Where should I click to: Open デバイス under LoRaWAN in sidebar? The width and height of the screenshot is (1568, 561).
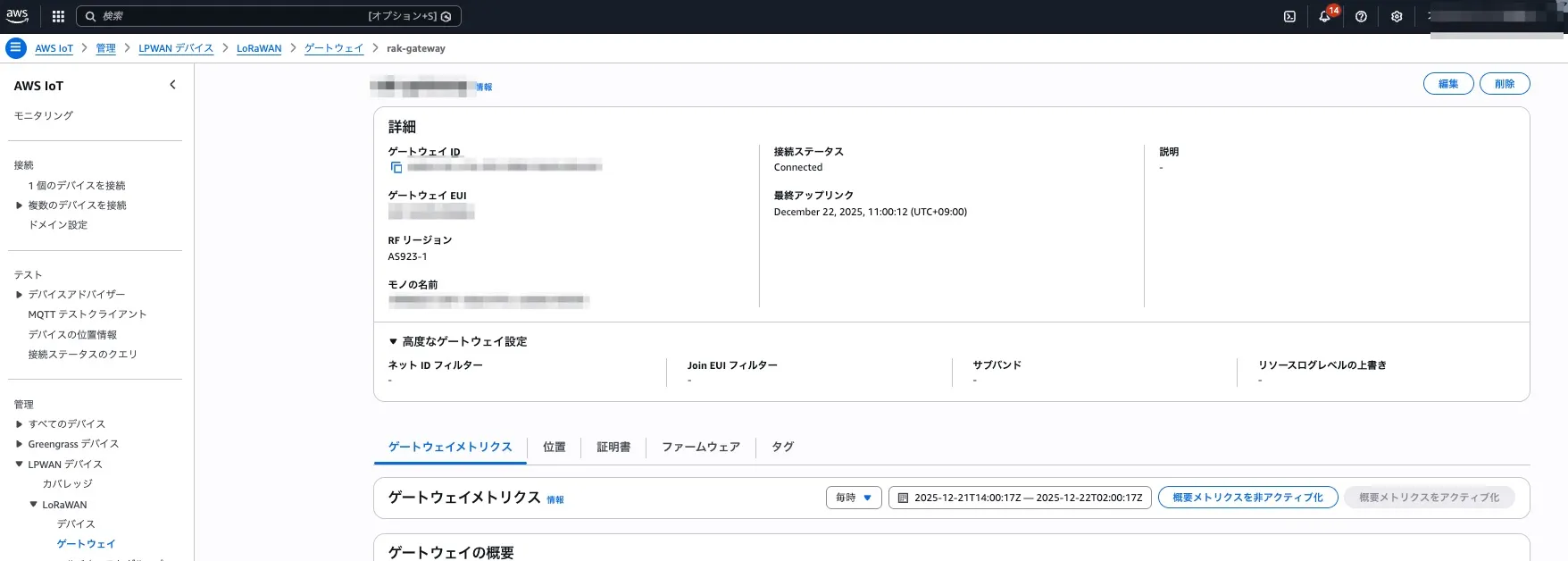[x=76, y=524]
